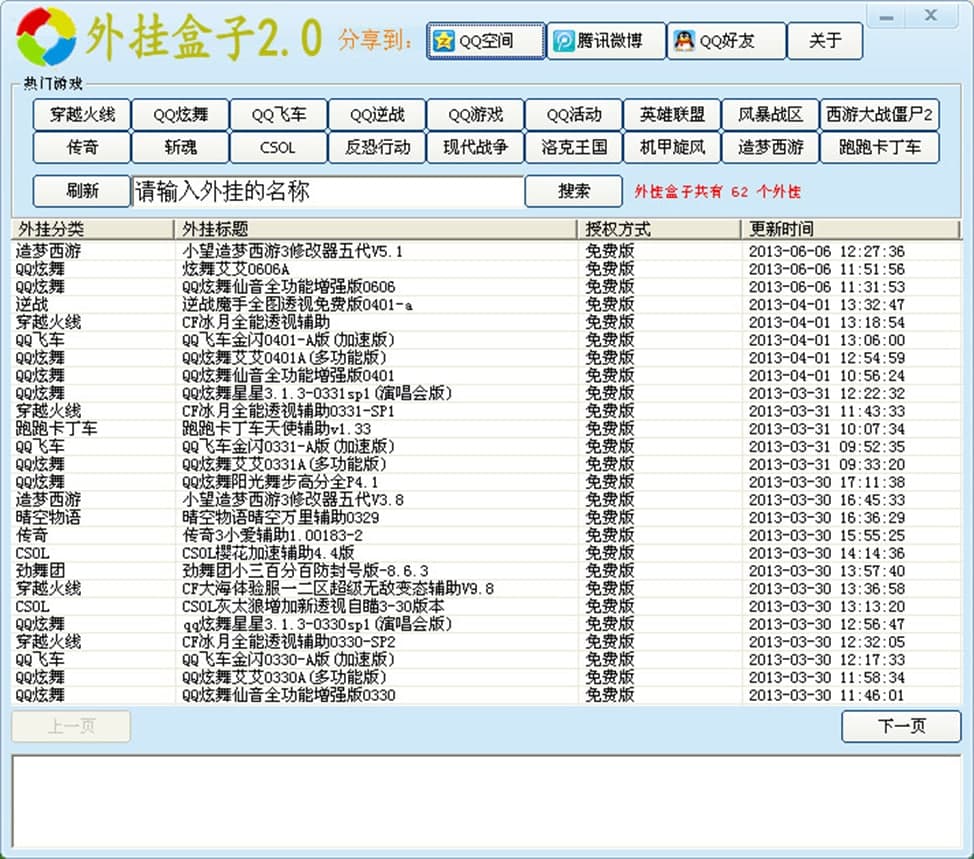Select row 小望造梦西游3修改器五代V5.1
The width and height of the screenshot is (974, 859).
(x=486, y=251)
